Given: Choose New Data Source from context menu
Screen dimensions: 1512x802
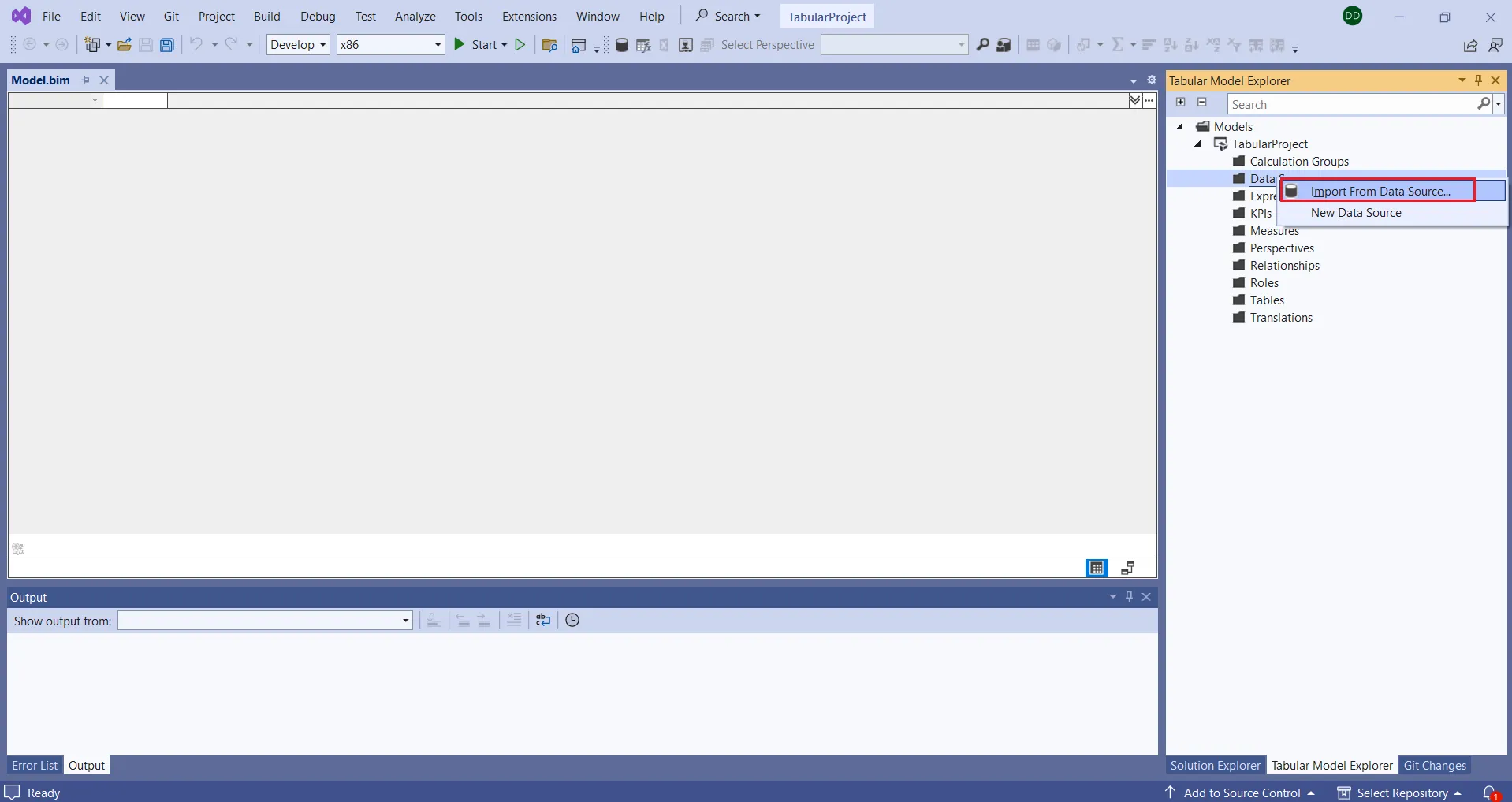Looking at the screenshot, I should [x=1356, y=213].
